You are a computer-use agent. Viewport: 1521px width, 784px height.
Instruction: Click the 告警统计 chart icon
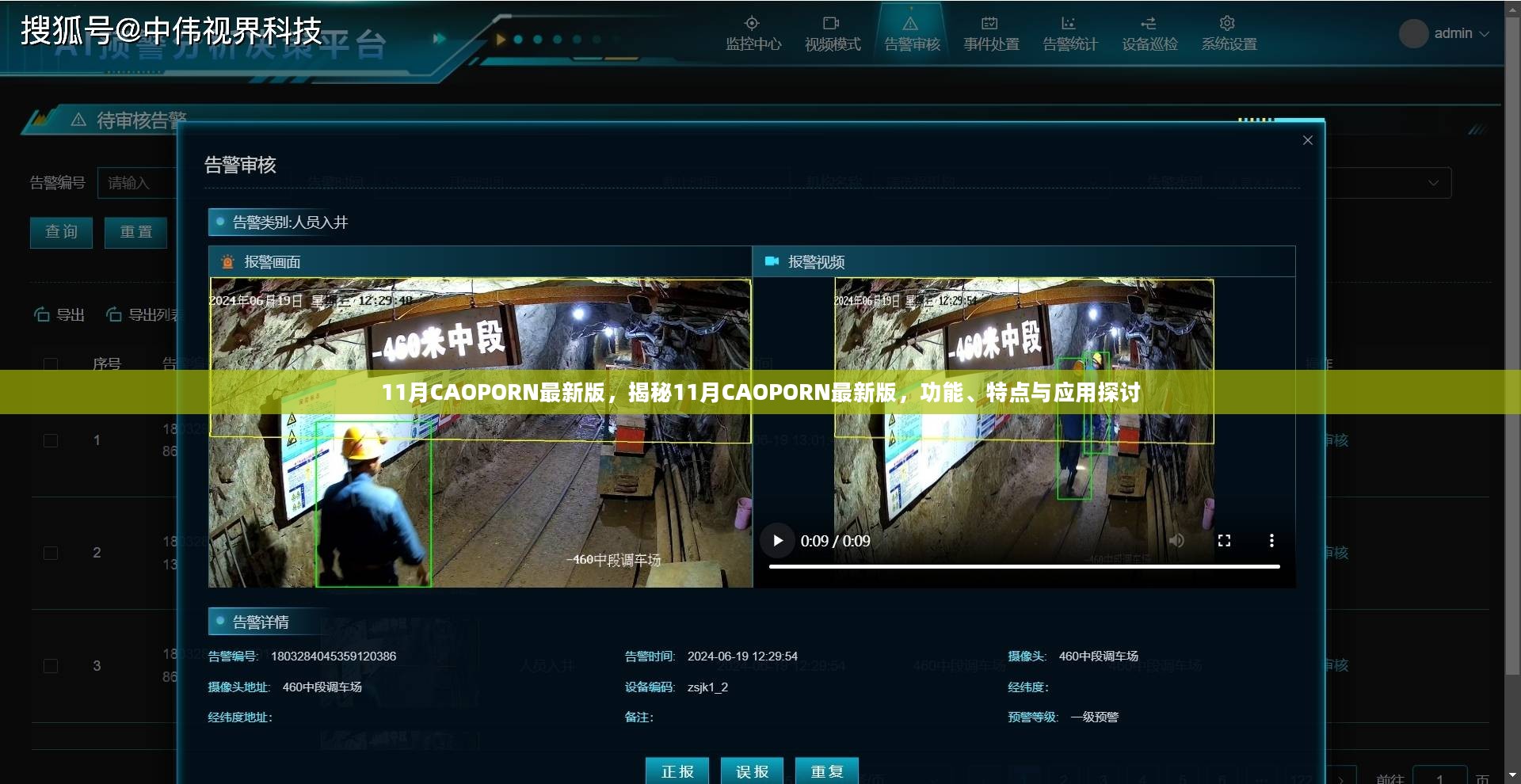tap(1069, 23)
